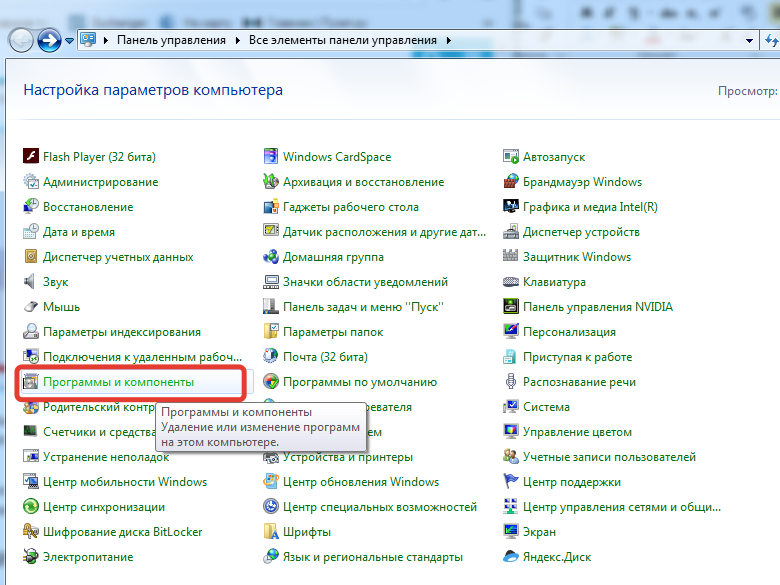Select Все элементы панели управления breadcrumb

pyautogui.click(x=343, y=40)
